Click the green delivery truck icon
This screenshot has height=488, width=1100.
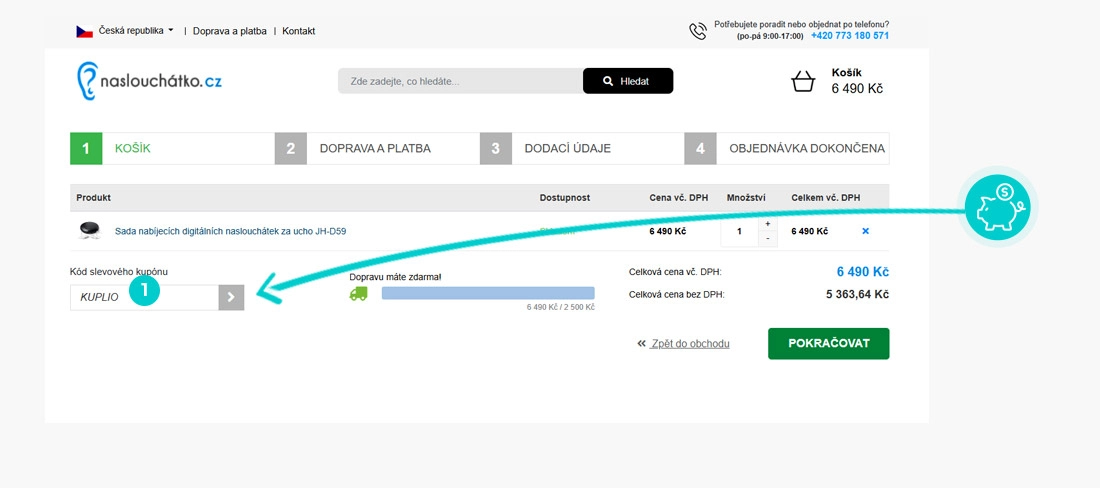click(x=358, y=293)
